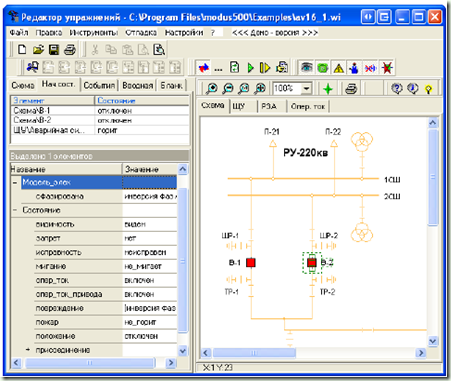This screenshot has height=381, width=451.
Task: Click the П-21 line label
Action: click(x=272, y=132)
